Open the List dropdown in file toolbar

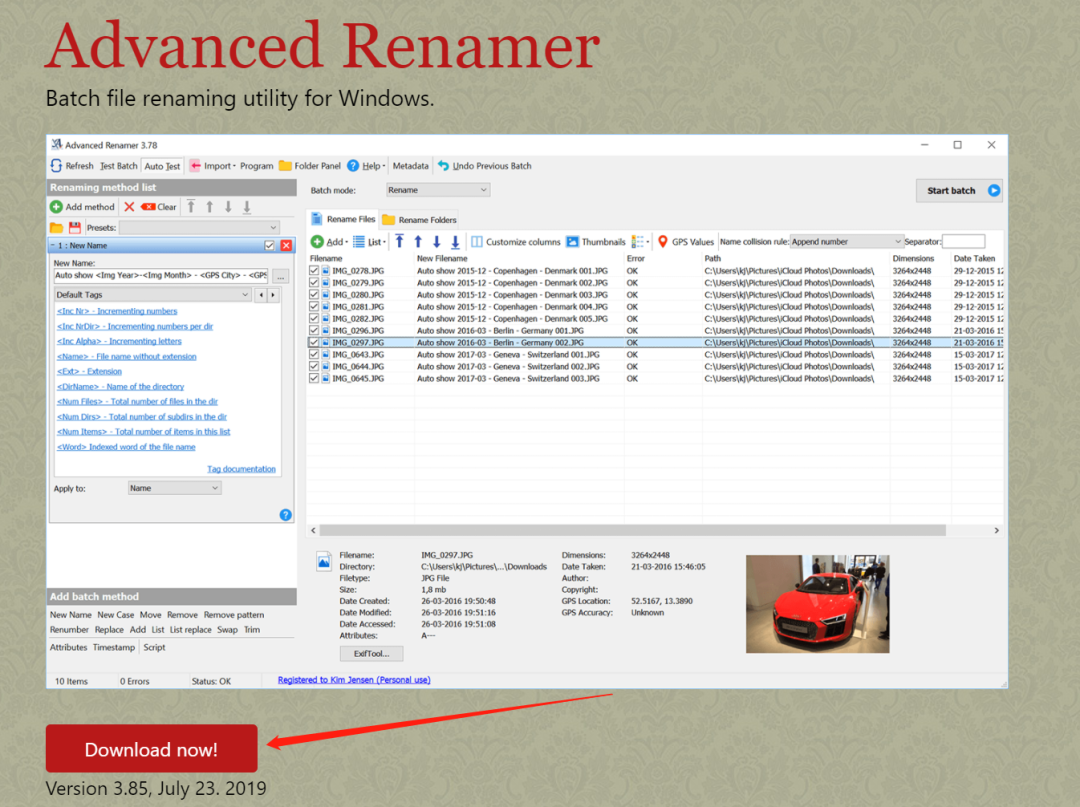point(369,242)
